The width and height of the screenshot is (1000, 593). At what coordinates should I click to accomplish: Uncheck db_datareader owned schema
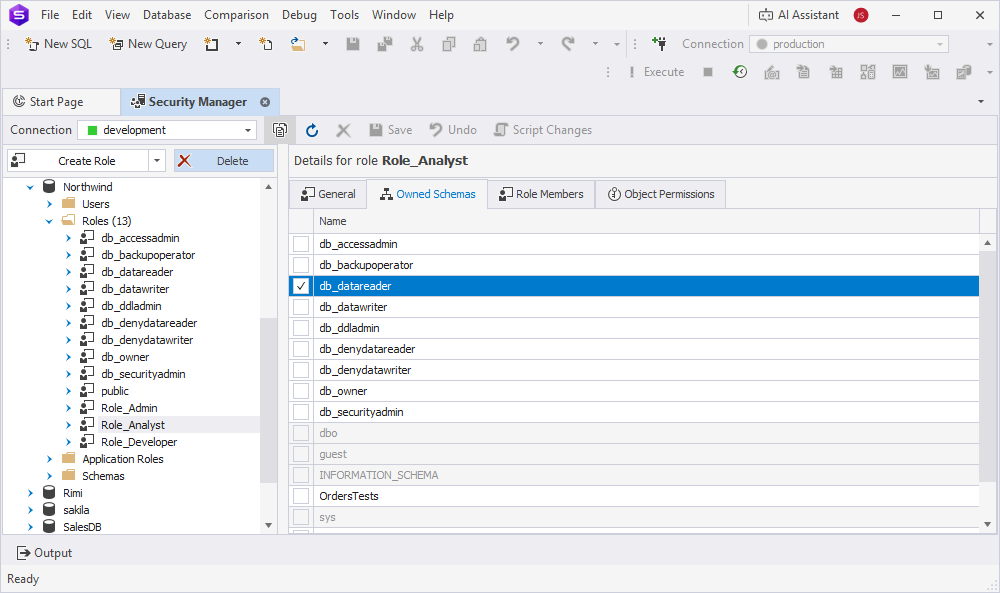(x=300, y=286)
